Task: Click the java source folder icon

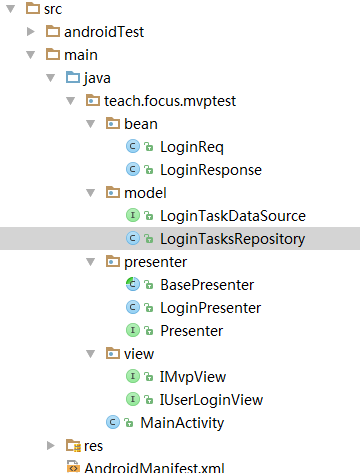Action: click(73, 77)
